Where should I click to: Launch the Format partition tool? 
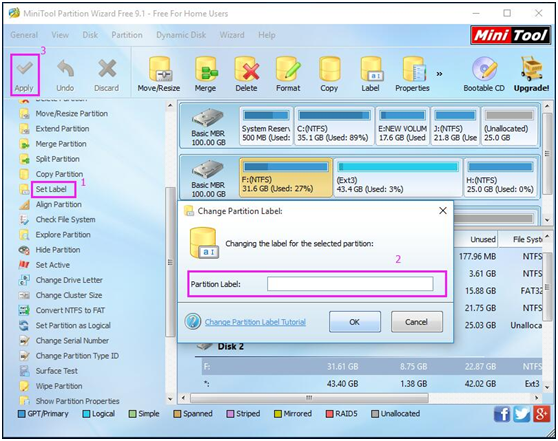coord(288,75)
